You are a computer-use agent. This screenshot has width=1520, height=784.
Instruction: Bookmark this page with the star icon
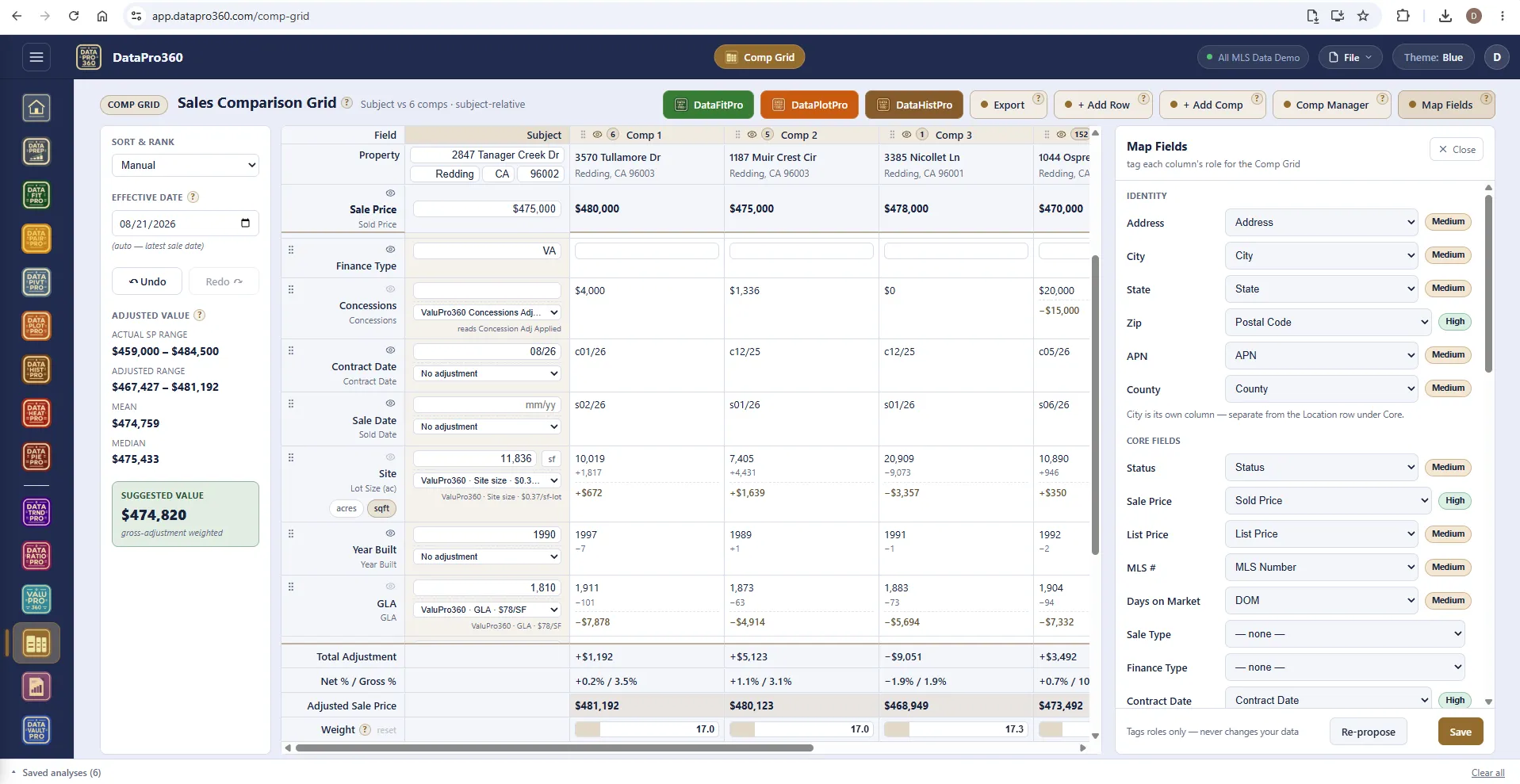click(x=1363, y=16)
